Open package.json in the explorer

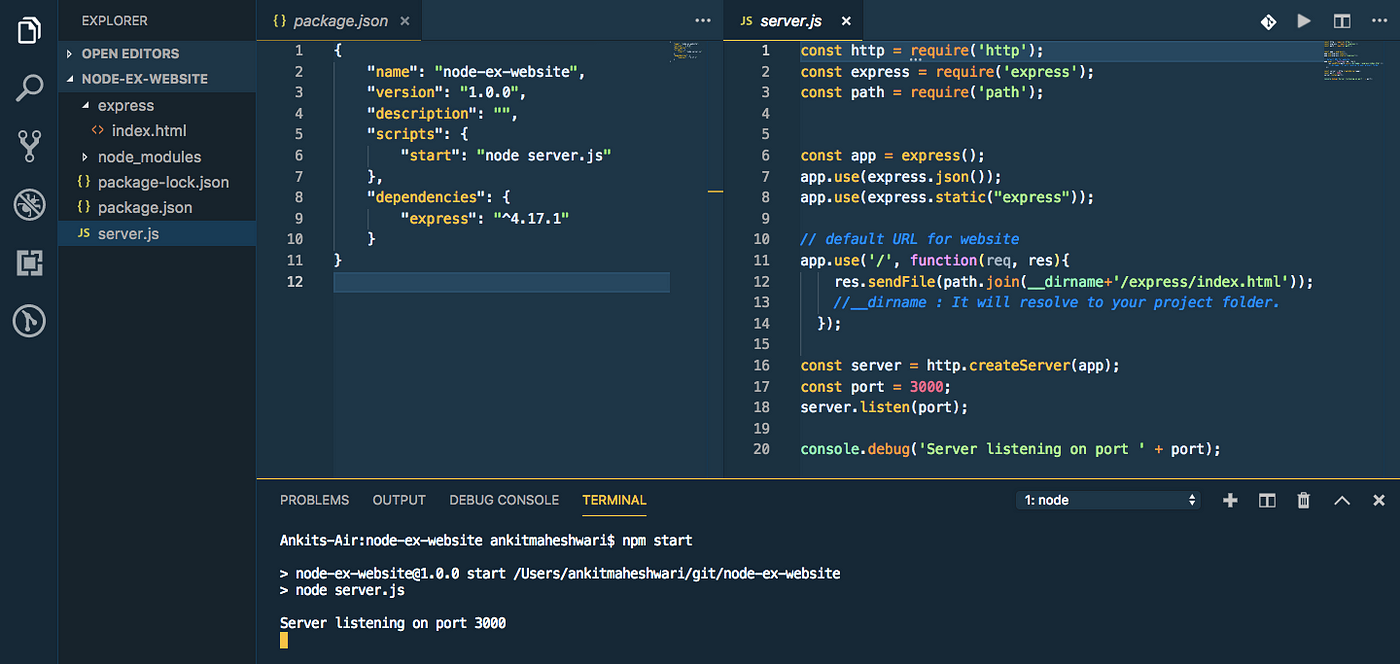click(x=145, y=207)
